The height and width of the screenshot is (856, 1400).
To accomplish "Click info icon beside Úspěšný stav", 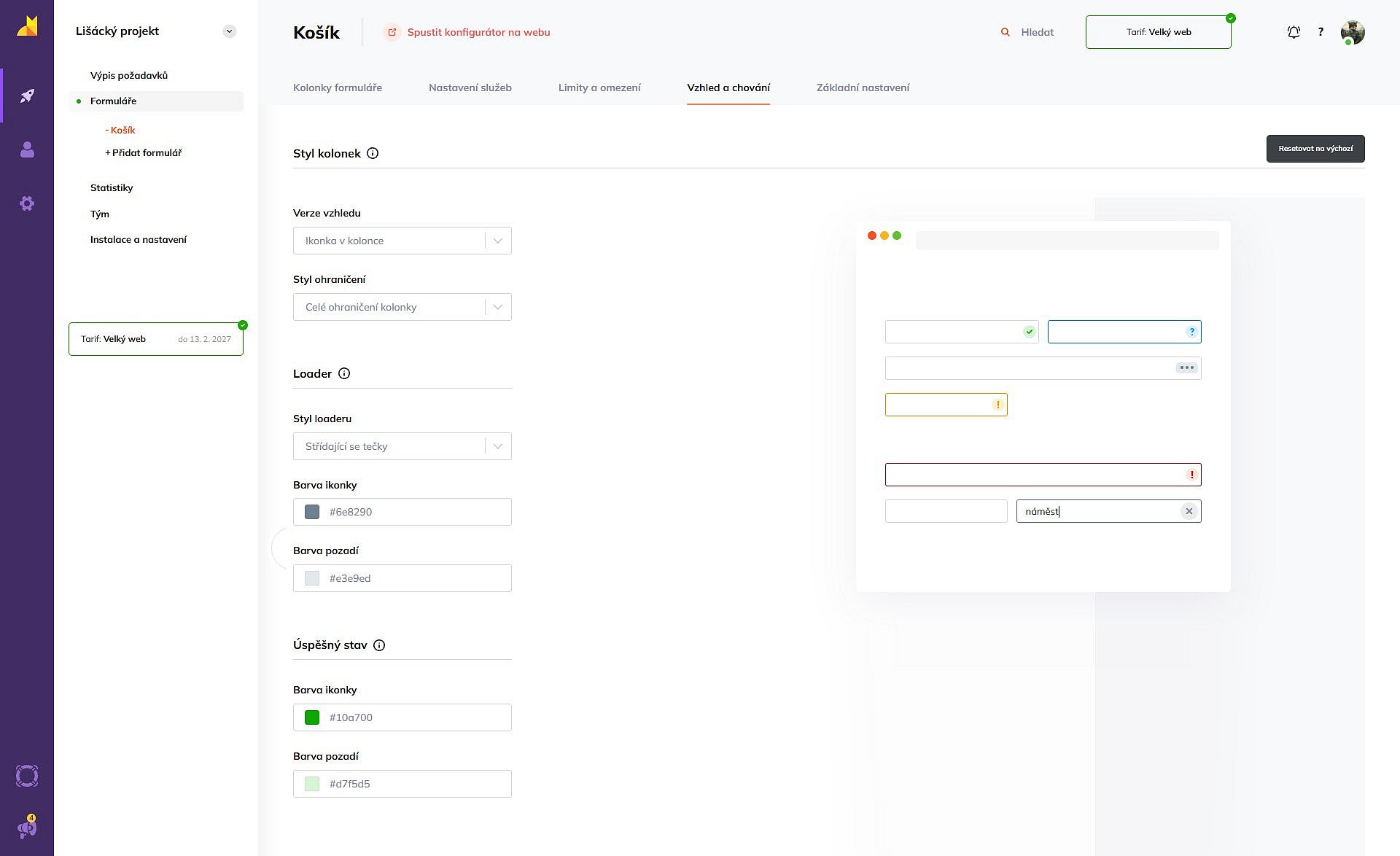I will point(379,645).
